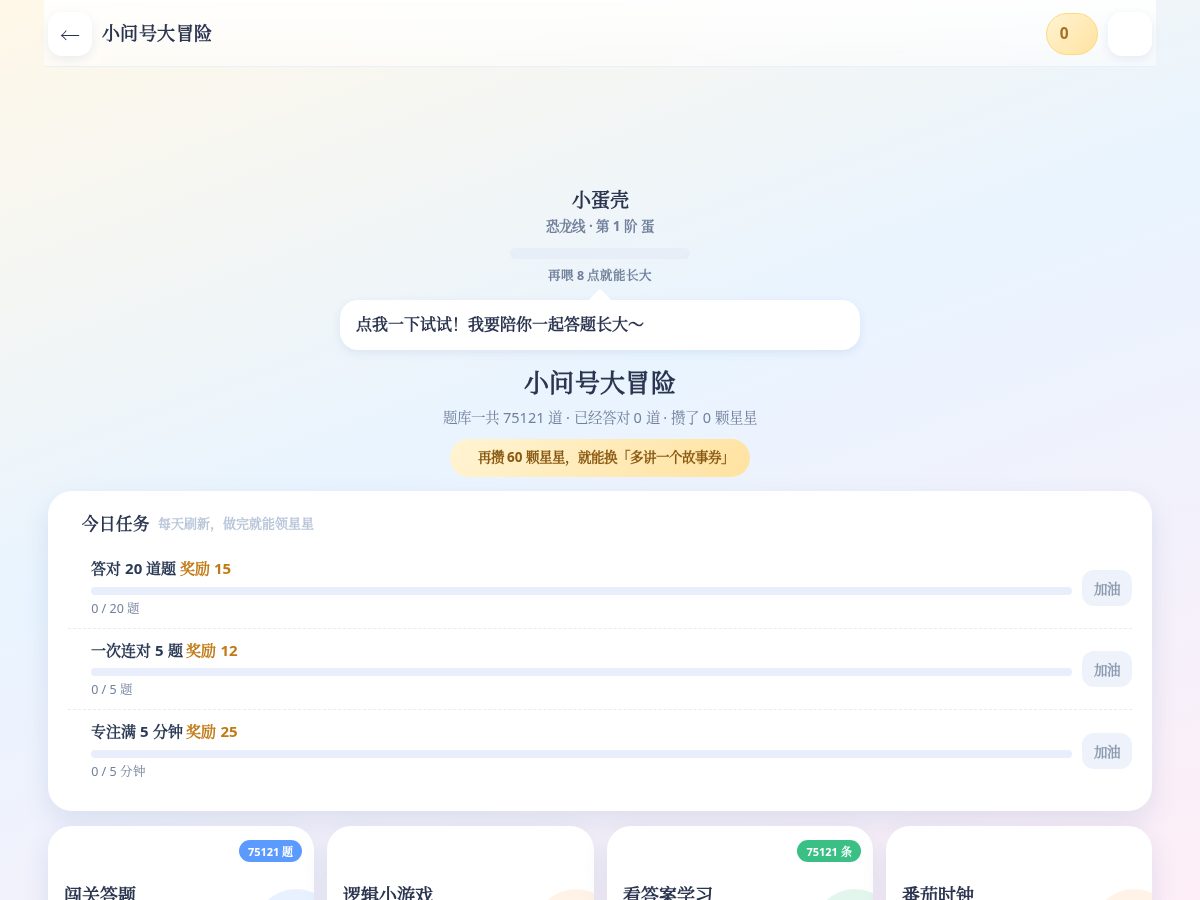Click the '0 / 5 分钟' progress text
Image resolution: width=1200 pixels, height=900 pixels.
tap(118, 771)
